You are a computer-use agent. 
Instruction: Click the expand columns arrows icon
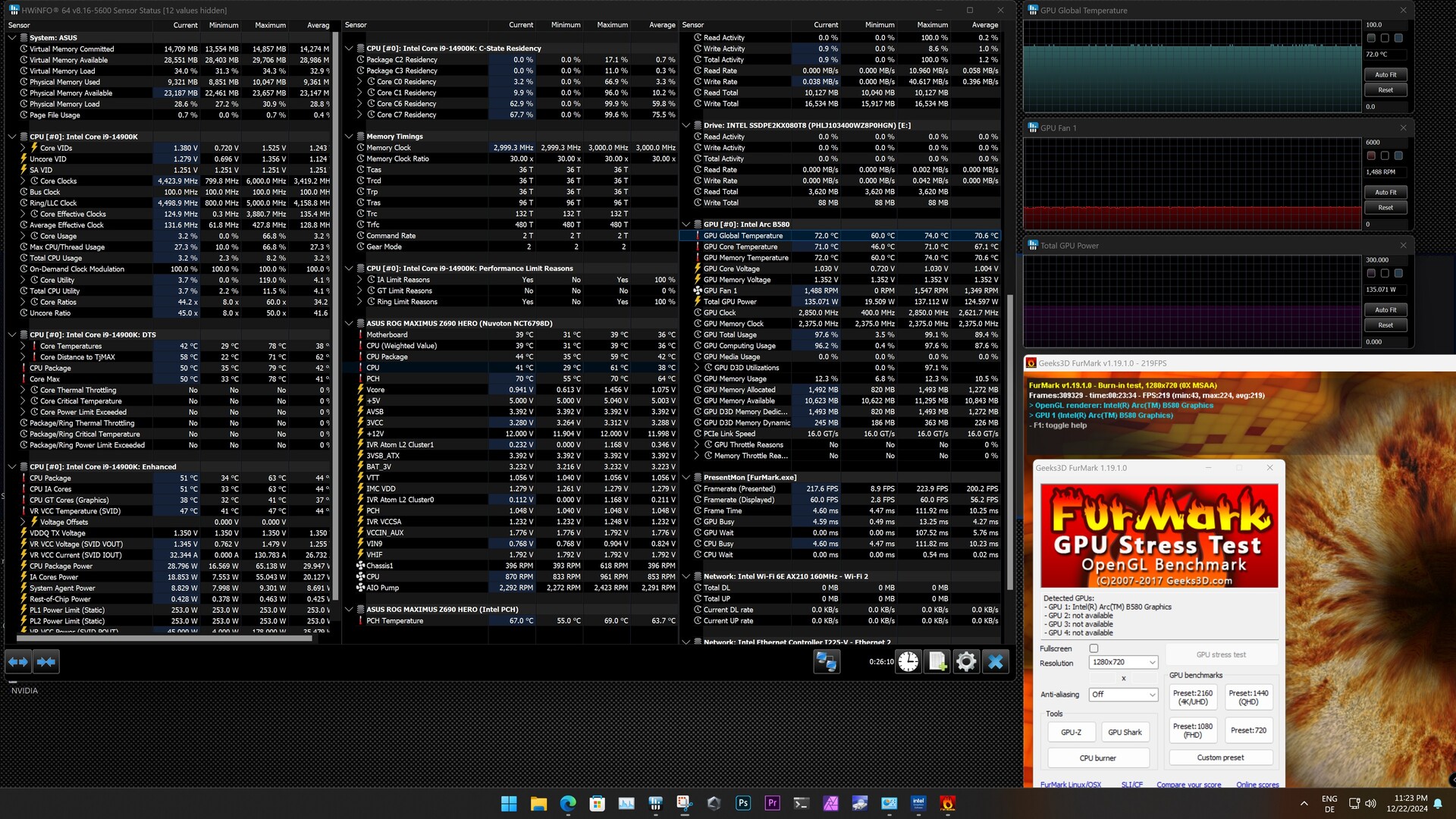[18, 662]
